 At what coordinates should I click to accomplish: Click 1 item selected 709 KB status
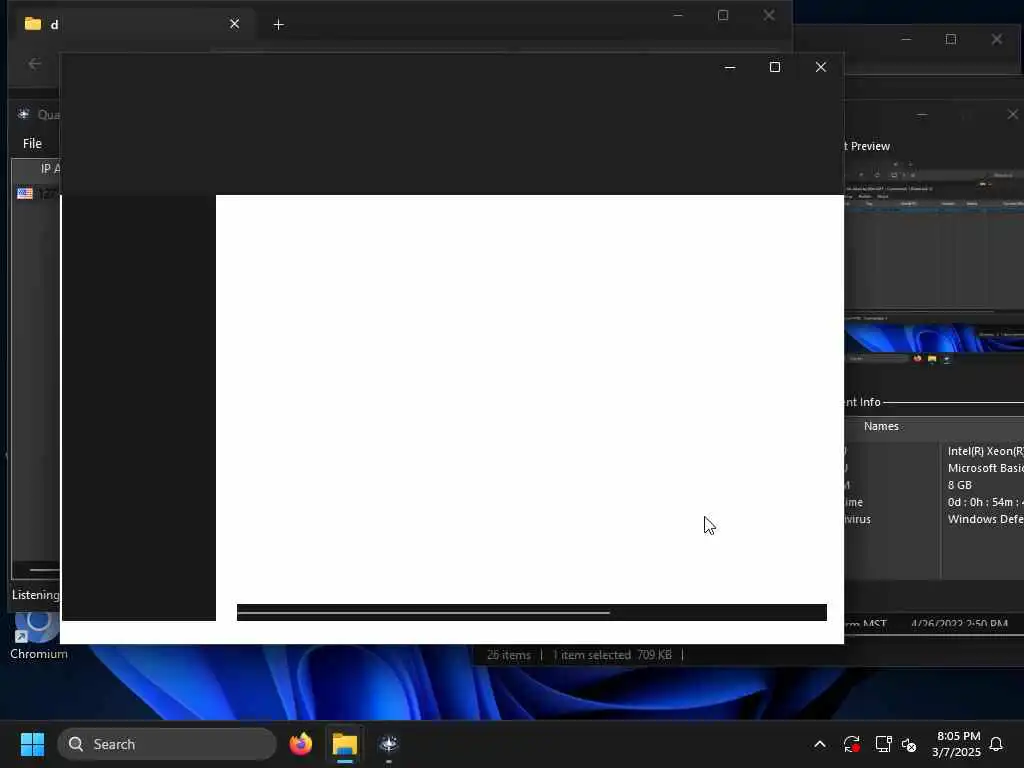tap(612, 654)
